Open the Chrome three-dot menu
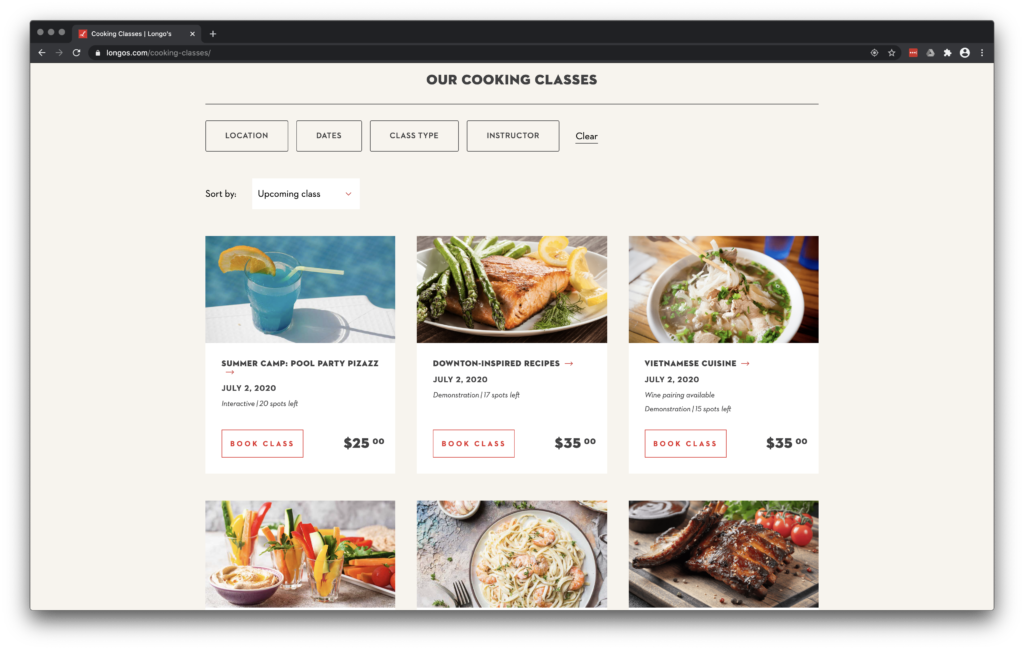The image size is (1024, 650). [982, 53]
